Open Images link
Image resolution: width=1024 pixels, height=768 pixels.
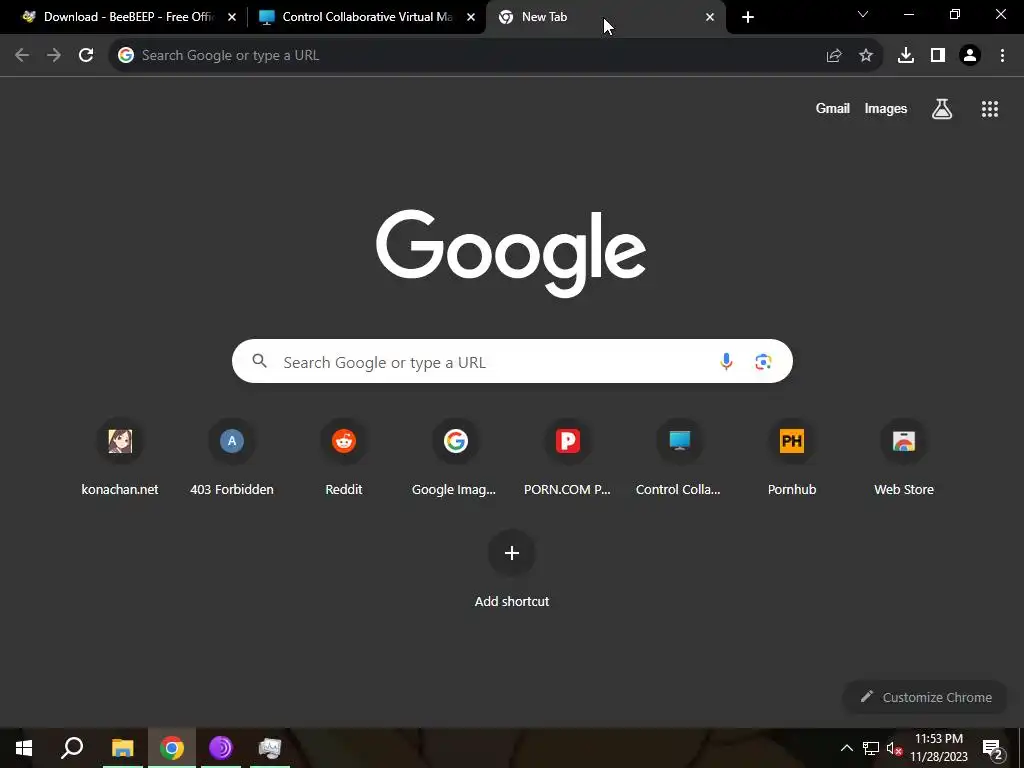(x=886, y=109)
